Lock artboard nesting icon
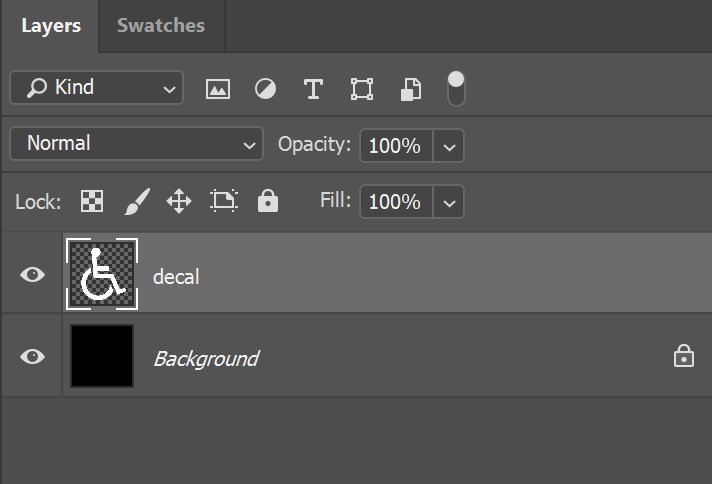 pyautogui.click(x=224, y=201)
